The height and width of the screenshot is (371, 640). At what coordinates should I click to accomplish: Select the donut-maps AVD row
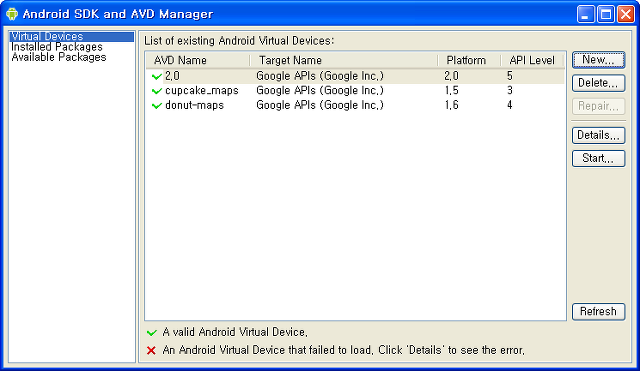355,105
